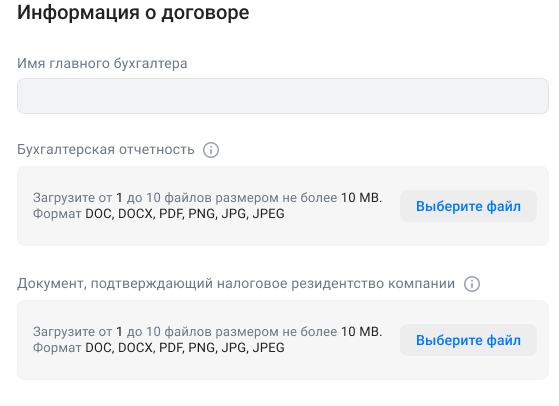The width and height of the screenshot is (559, 406).
Task: Choose file for Бухгалтерская отчетность upload
Action: pos(468,206)
